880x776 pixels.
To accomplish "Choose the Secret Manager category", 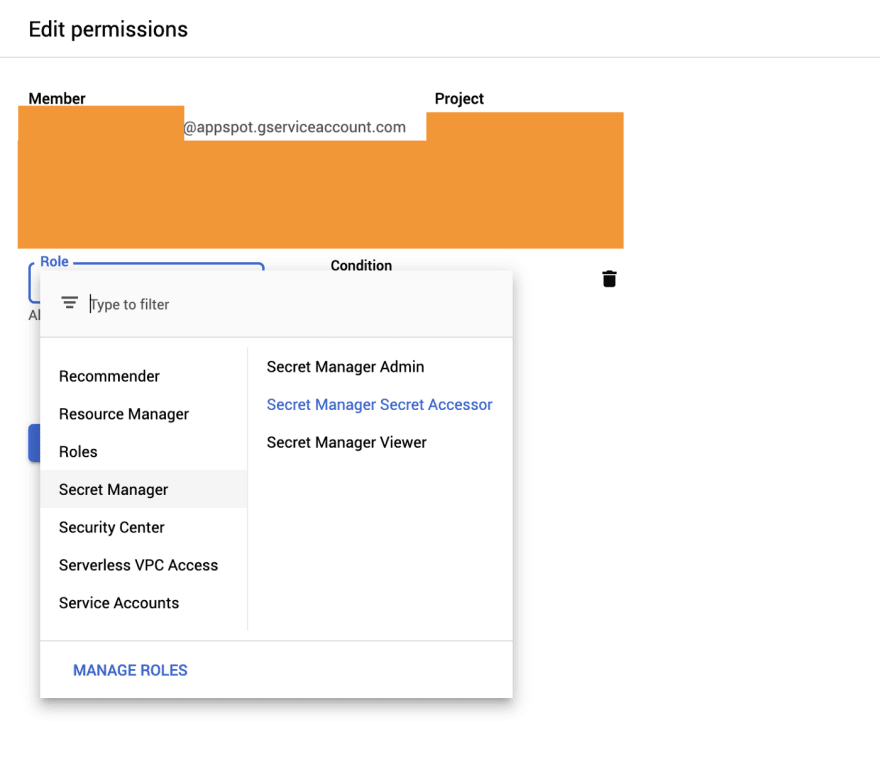I will (x=144, y=489).
